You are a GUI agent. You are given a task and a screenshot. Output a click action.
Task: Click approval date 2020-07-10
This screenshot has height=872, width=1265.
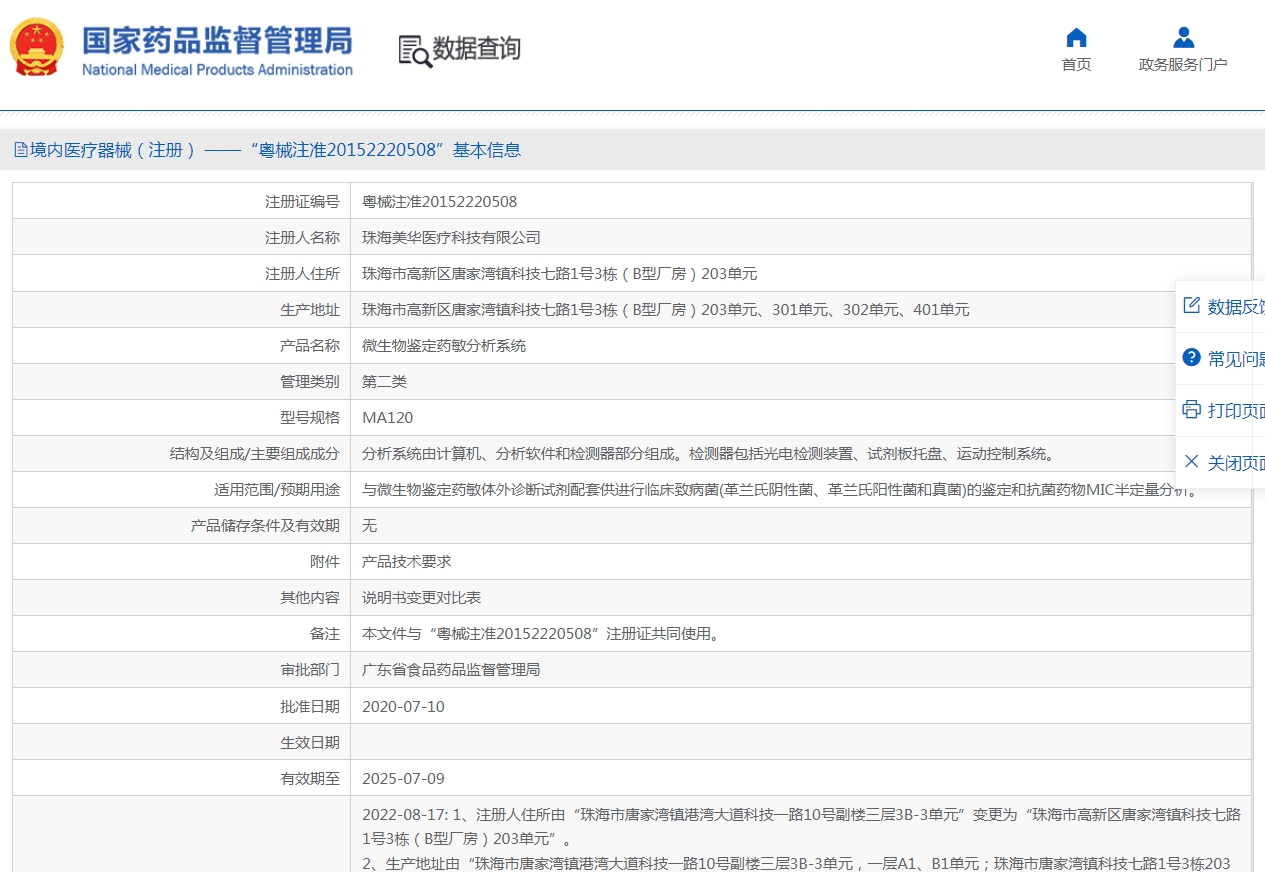tap(403, 707)
